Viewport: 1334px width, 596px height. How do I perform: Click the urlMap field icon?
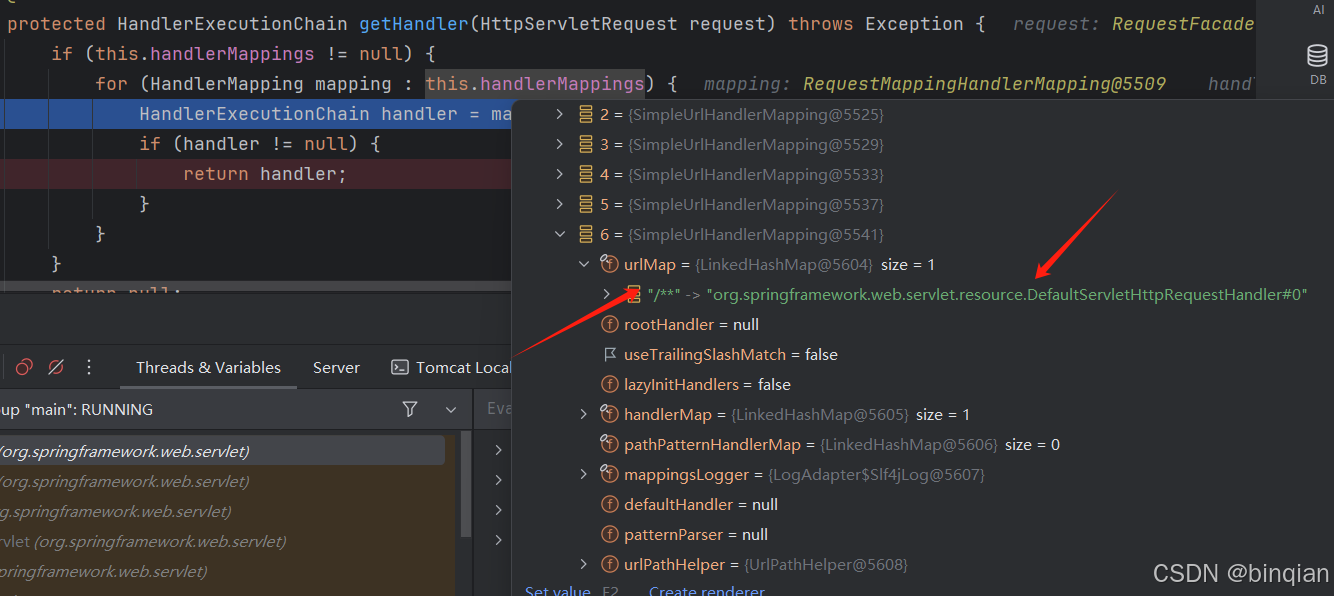pos(609,264)
